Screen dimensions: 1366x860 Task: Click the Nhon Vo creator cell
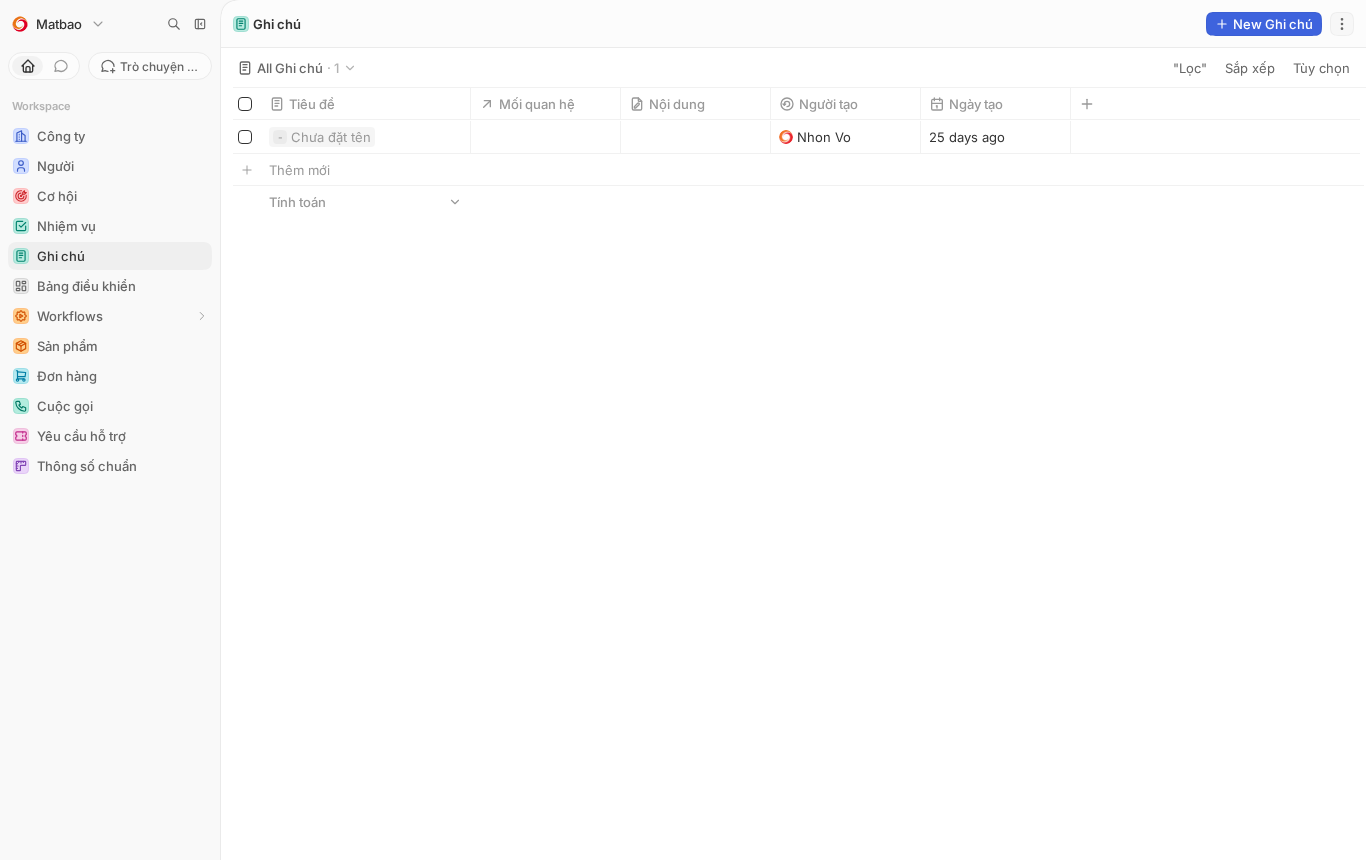[x=846, y=137]
